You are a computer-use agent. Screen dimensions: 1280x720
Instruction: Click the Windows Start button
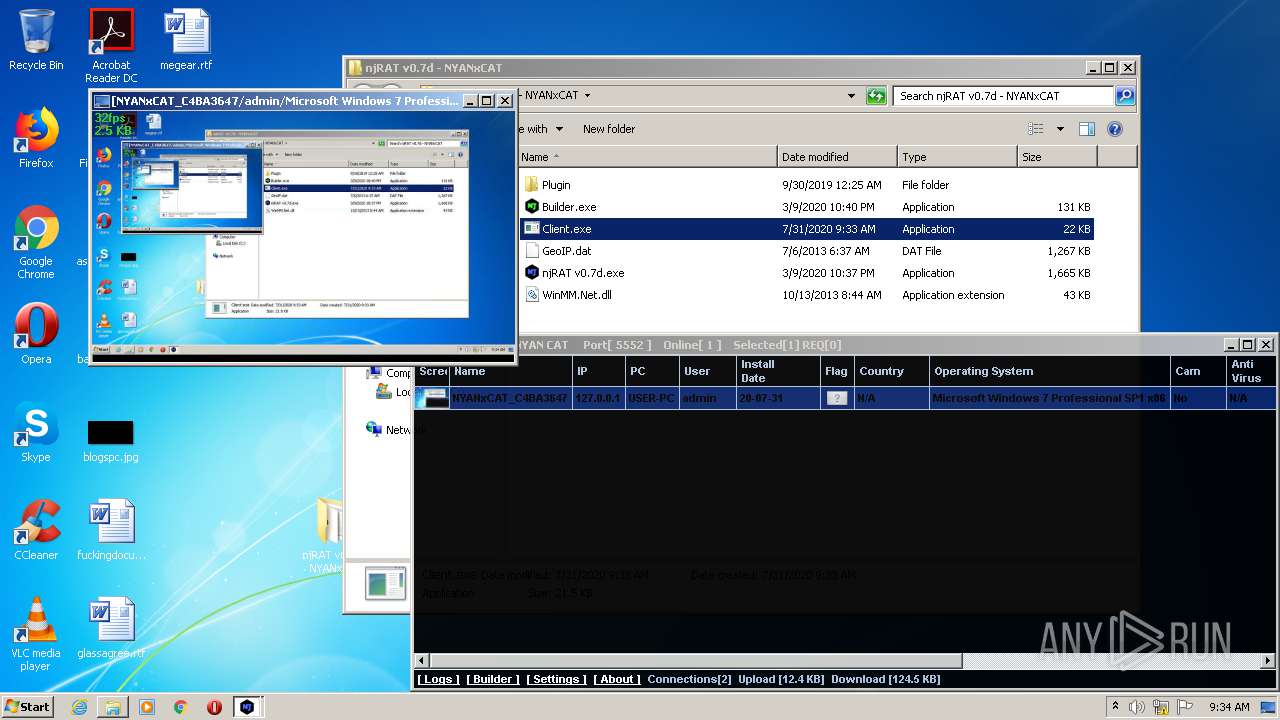28,707
